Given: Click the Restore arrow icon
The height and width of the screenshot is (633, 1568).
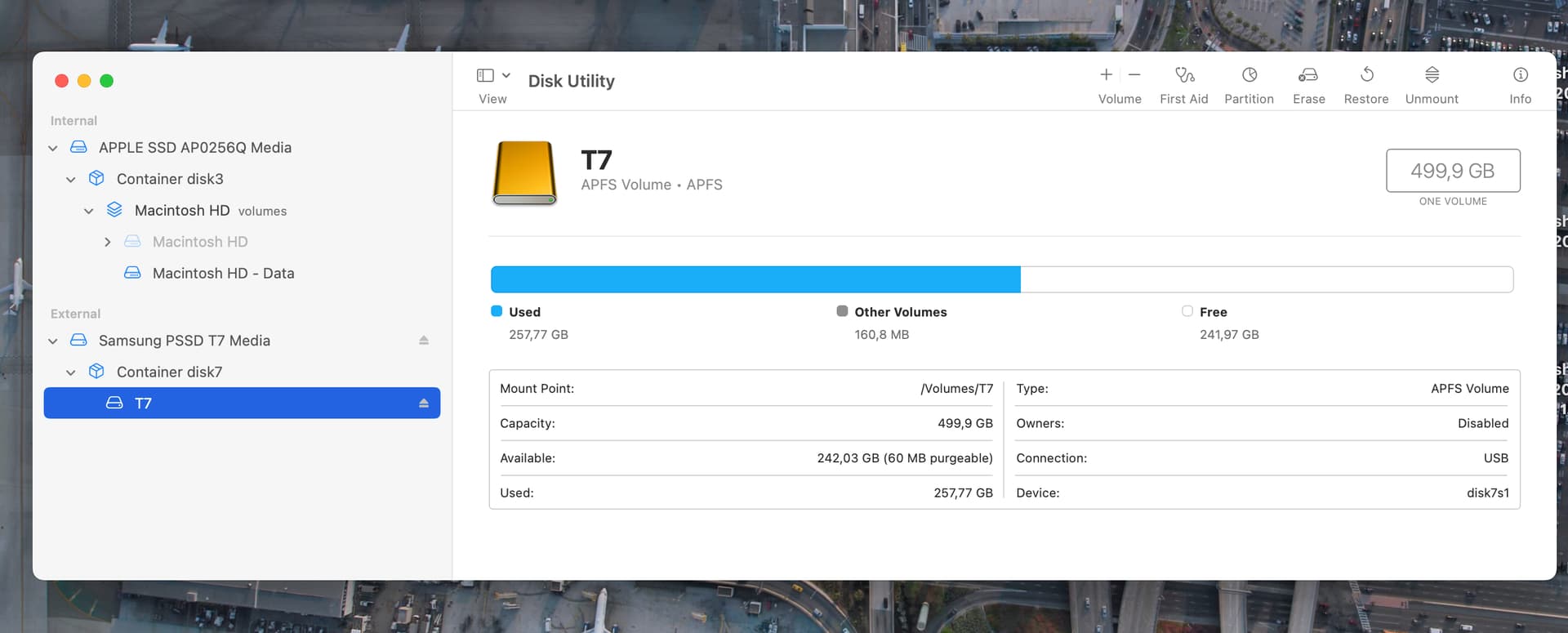Looking at the screenshot, I should (1366, 75).
